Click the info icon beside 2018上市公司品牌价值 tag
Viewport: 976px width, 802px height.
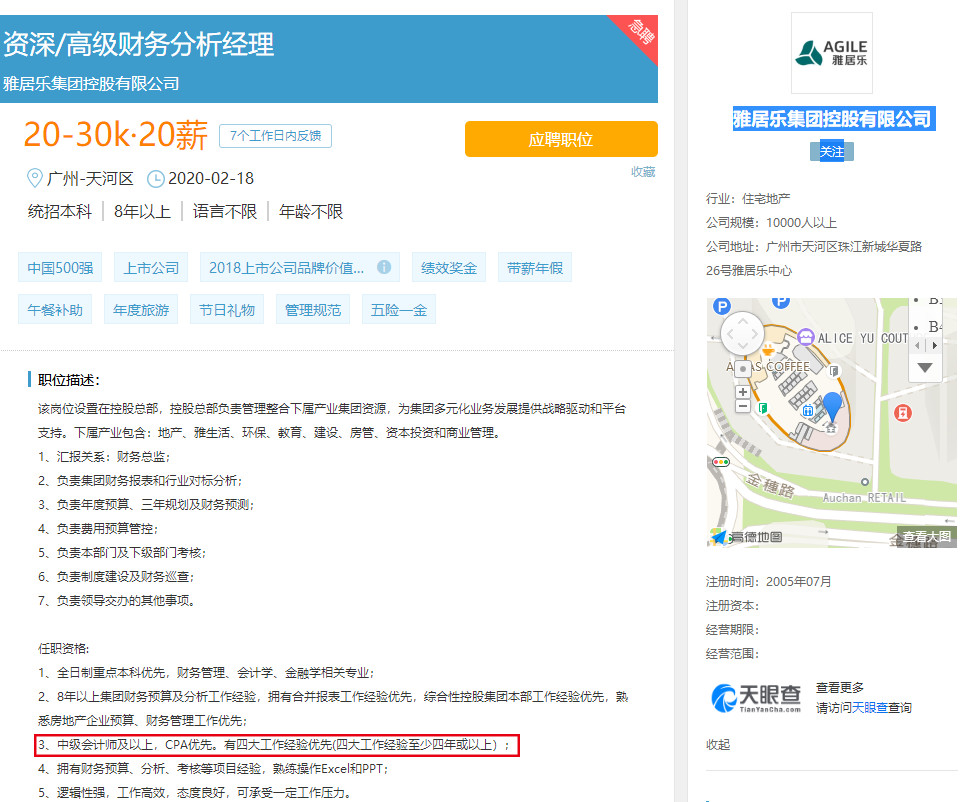pyautogui.click(x=384, y=267)
